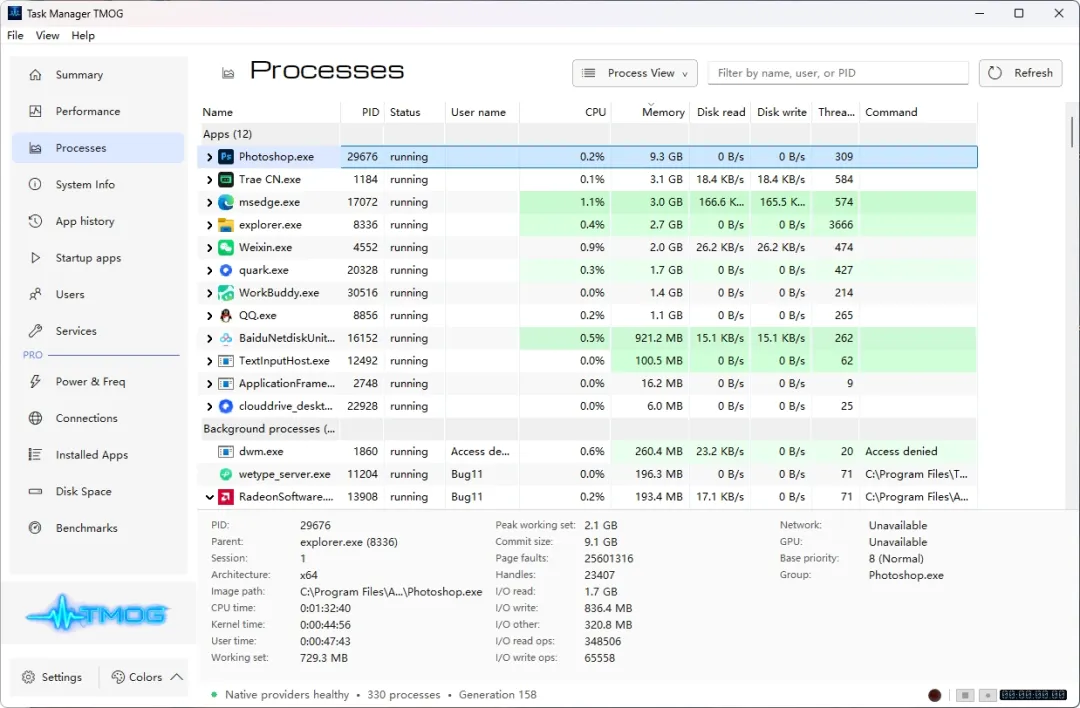The height and width of the screenshot is (708, 1080).
Task: Switch to the Performance tab
Action: [x=98, y=111]
